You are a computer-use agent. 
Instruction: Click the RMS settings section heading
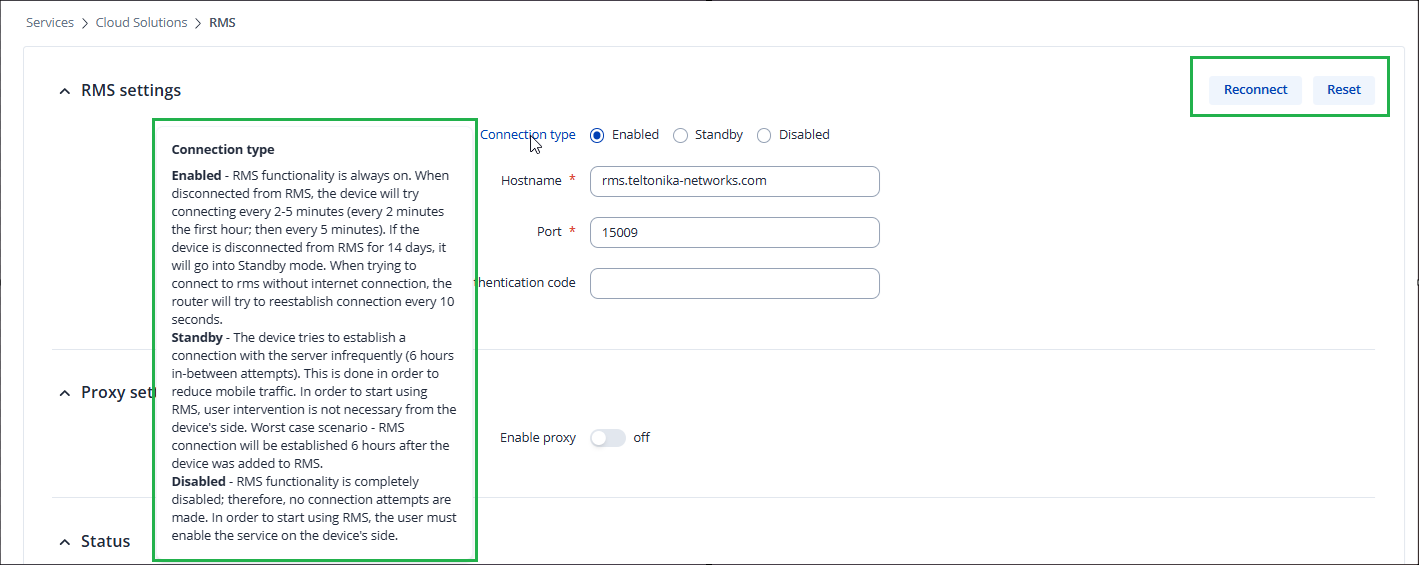click(131, 91)
